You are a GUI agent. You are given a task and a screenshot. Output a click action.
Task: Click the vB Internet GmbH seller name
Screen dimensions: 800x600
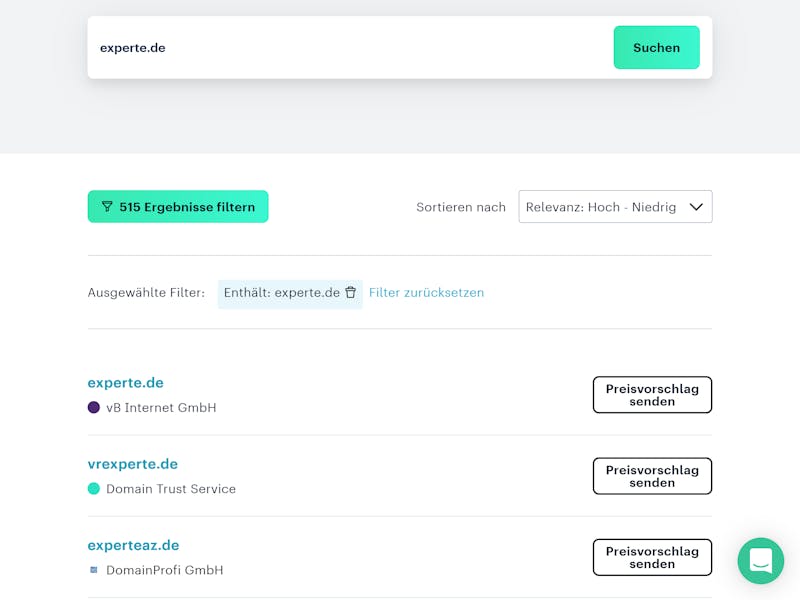pos(161,408)
